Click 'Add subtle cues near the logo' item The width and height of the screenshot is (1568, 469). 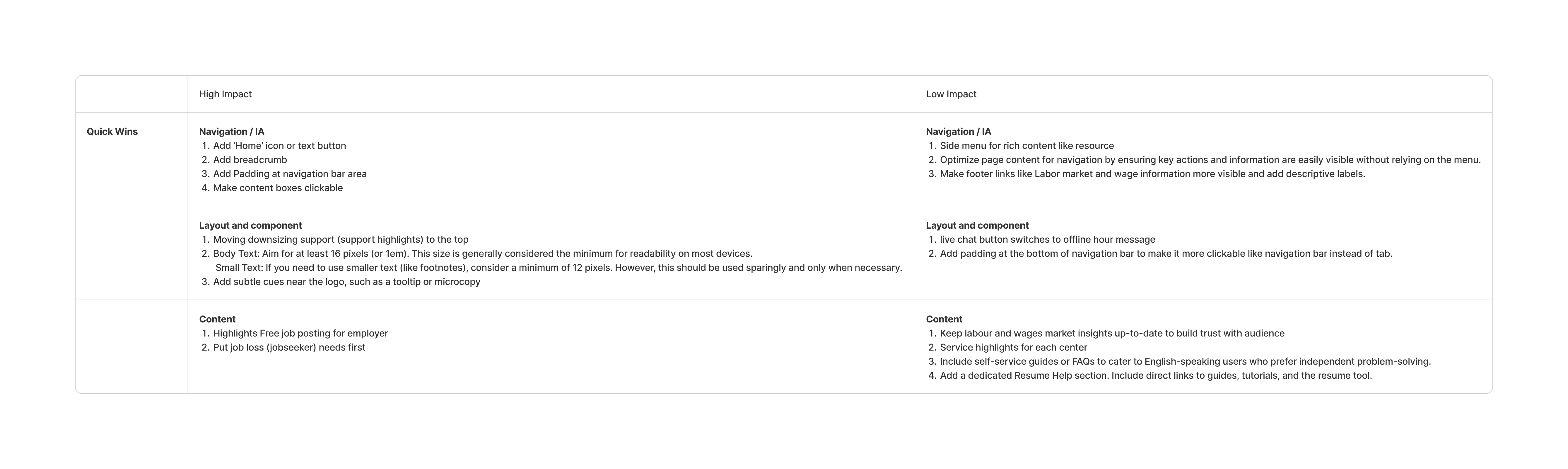(346, 281)
